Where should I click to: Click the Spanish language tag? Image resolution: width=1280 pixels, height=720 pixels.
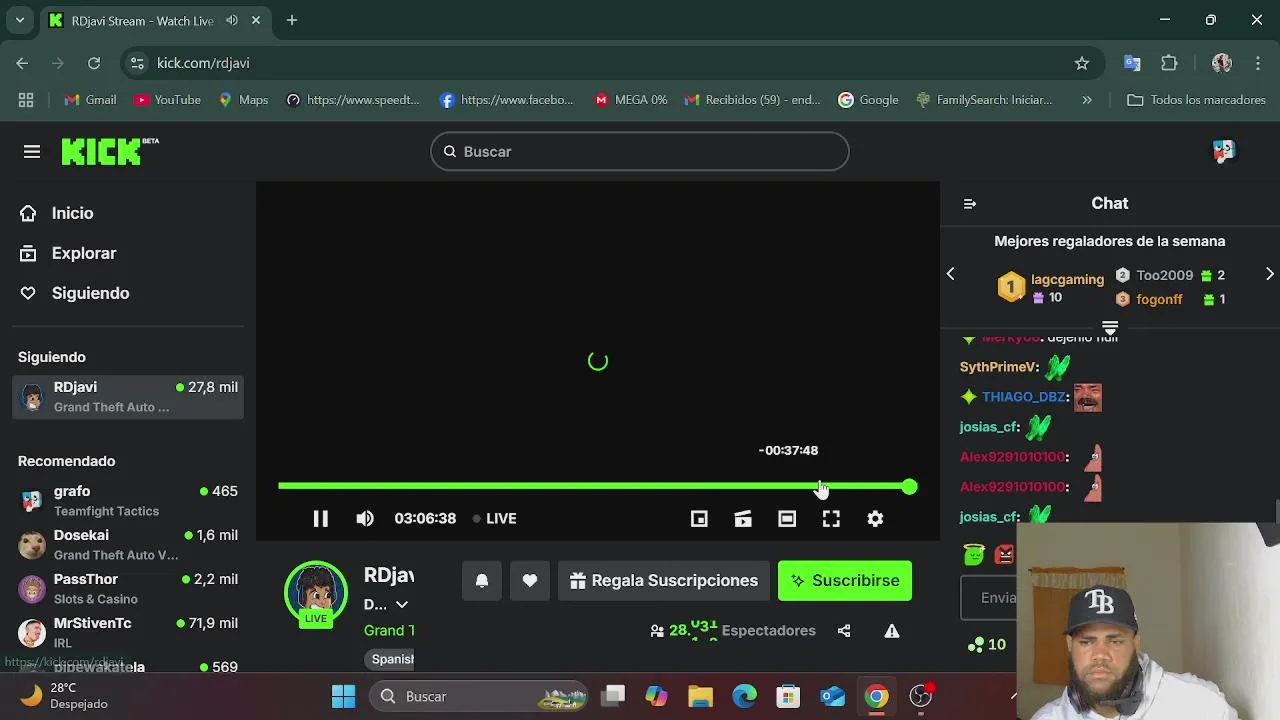tap(391, 659)
